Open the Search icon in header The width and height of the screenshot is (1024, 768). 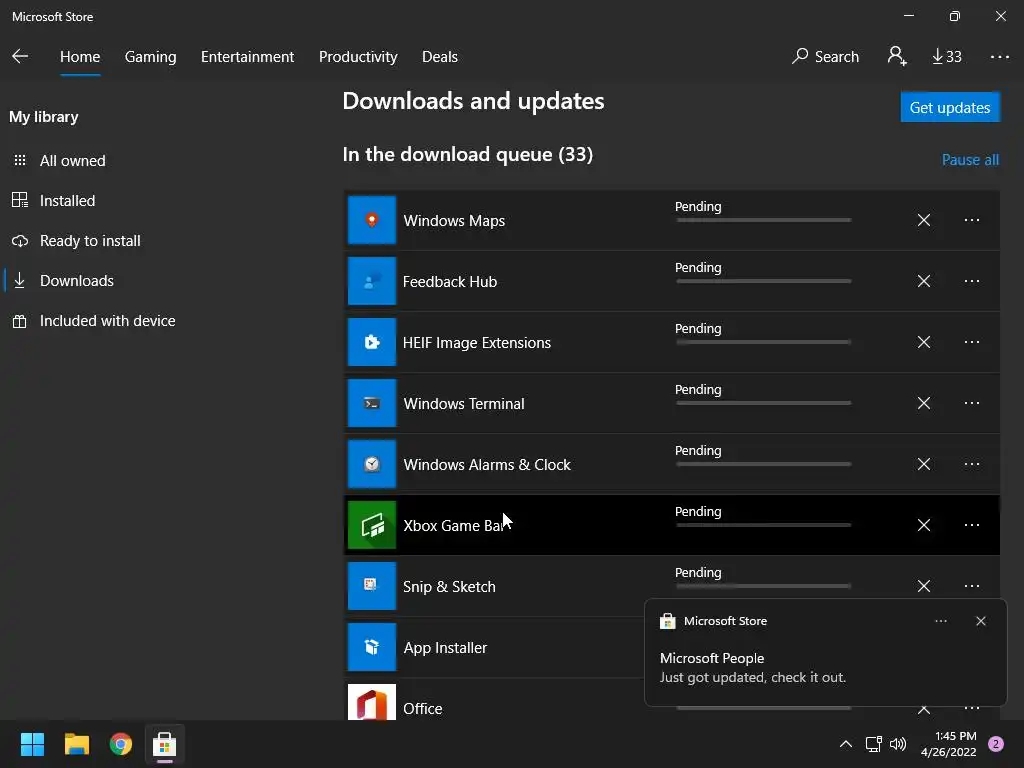coord(825,56)
